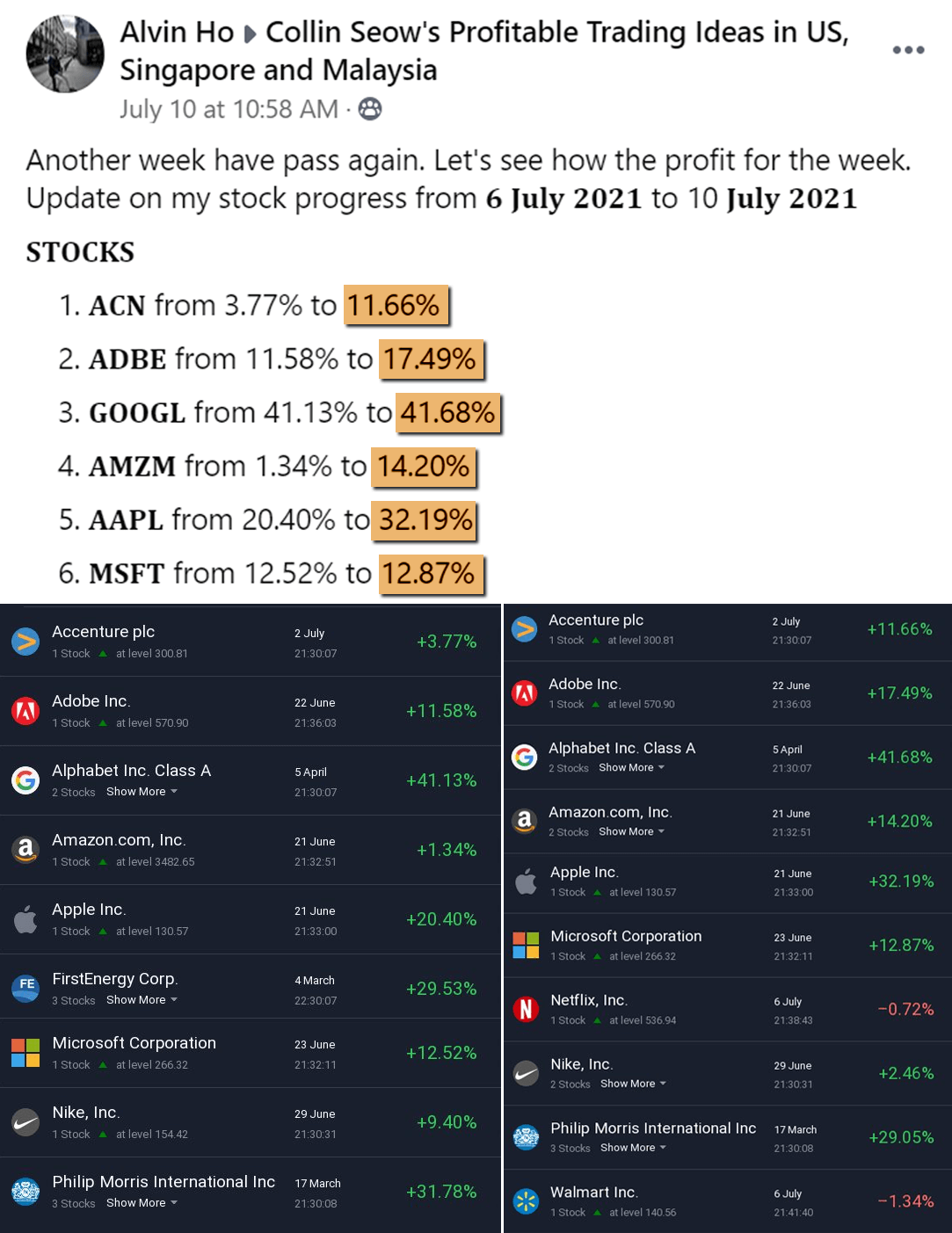The height and width of the screenshot is (1233, 952).
Task: Click the Amazon logo in +1.34% row
Action: coord(25,850)
